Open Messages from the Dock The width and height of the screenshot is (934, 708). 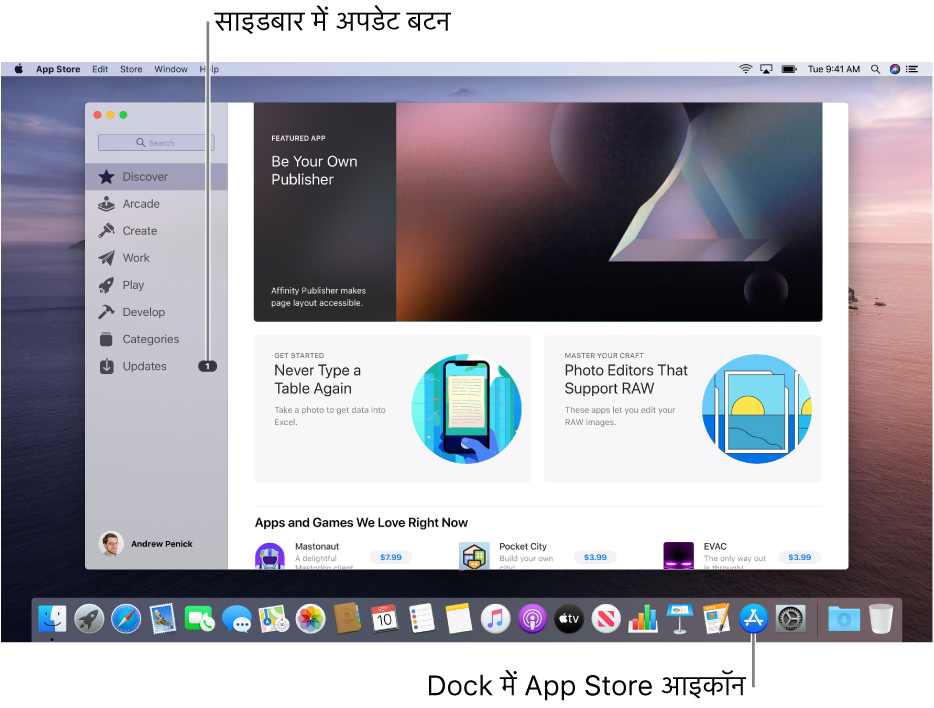[236, 619]
